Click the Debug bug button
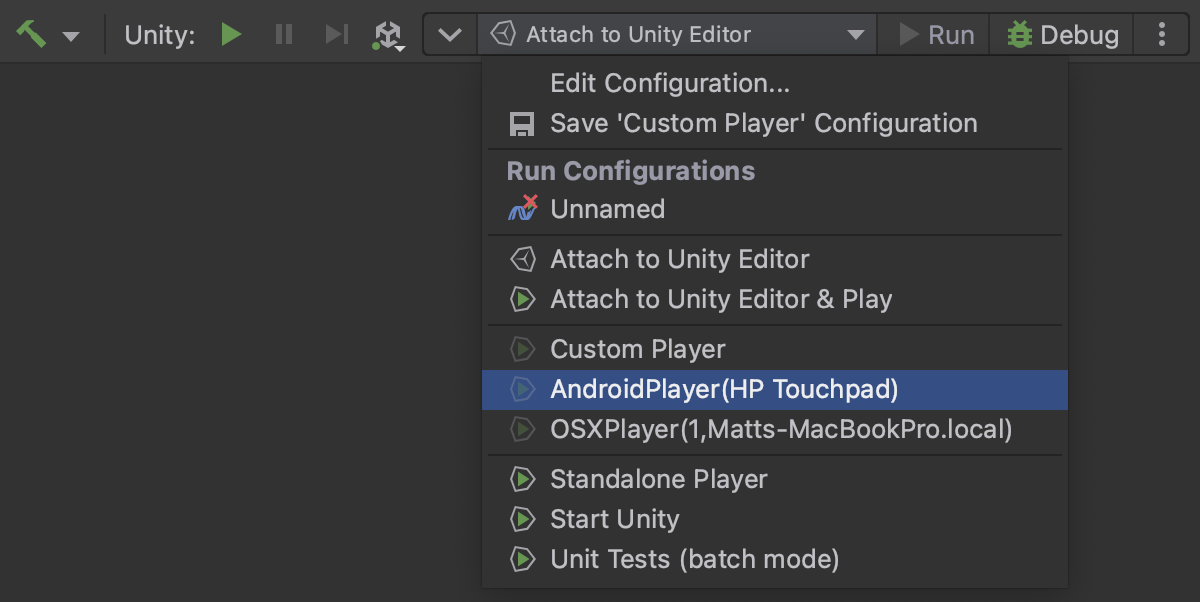Image resolution: width=1200 pixels, height=602 pixels. [1062, 35]
